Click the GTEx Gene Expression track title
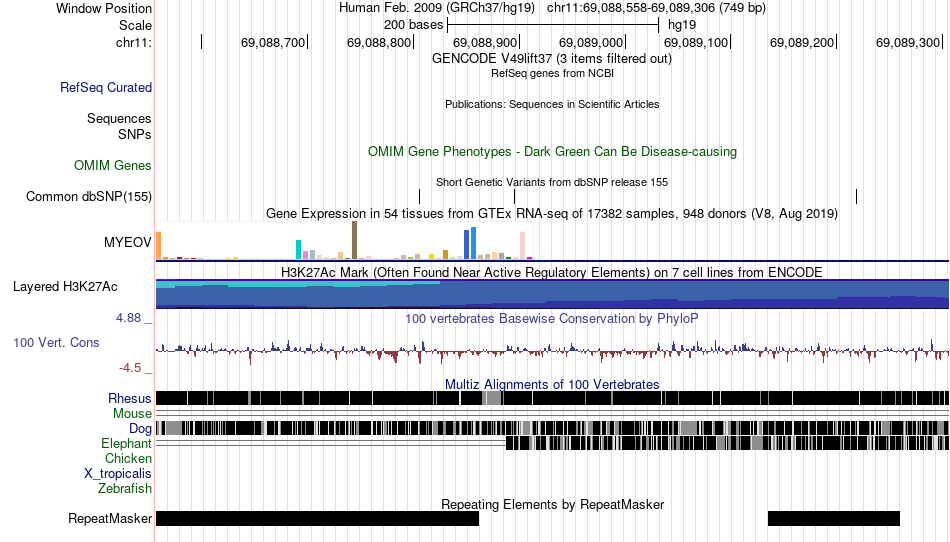950x542 pixels. (x=552, y=214)
